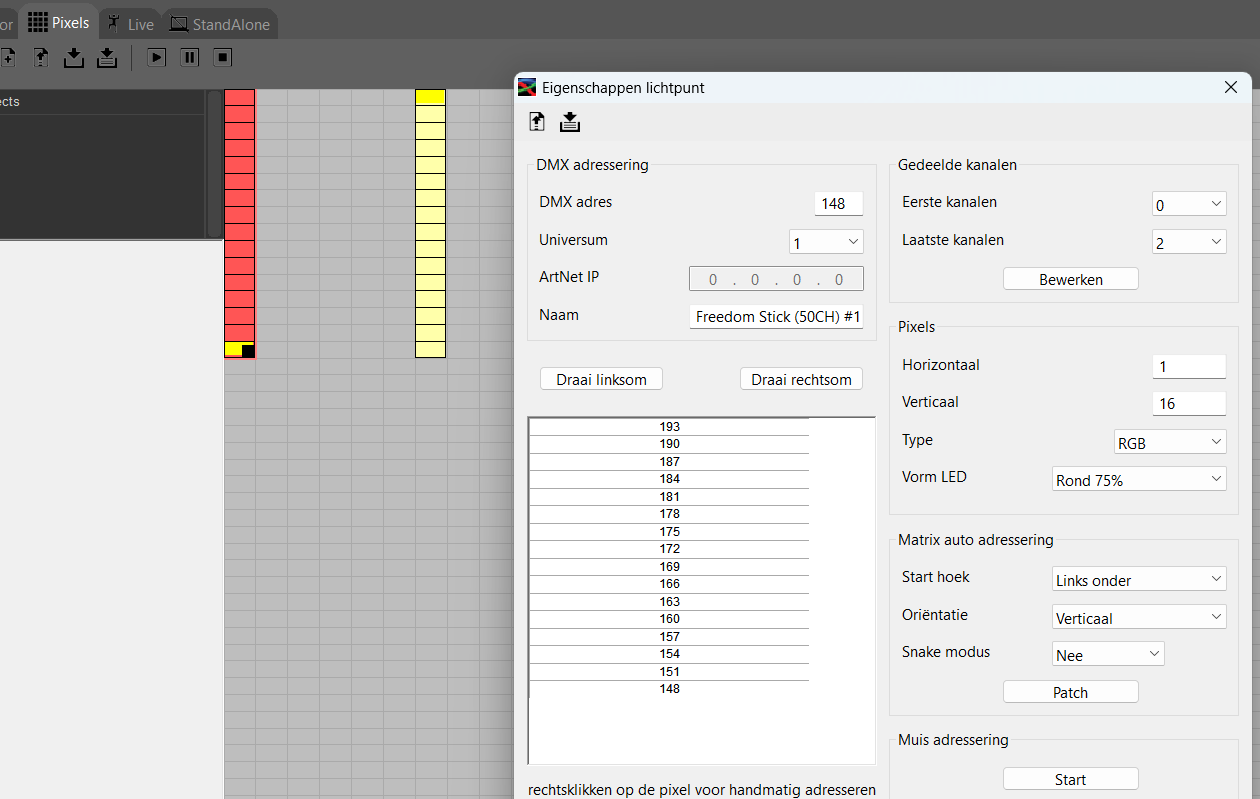Select pixel address row 166
Image resolution: width=1260 pixels, height=799 pixels.
pos(669,584)
